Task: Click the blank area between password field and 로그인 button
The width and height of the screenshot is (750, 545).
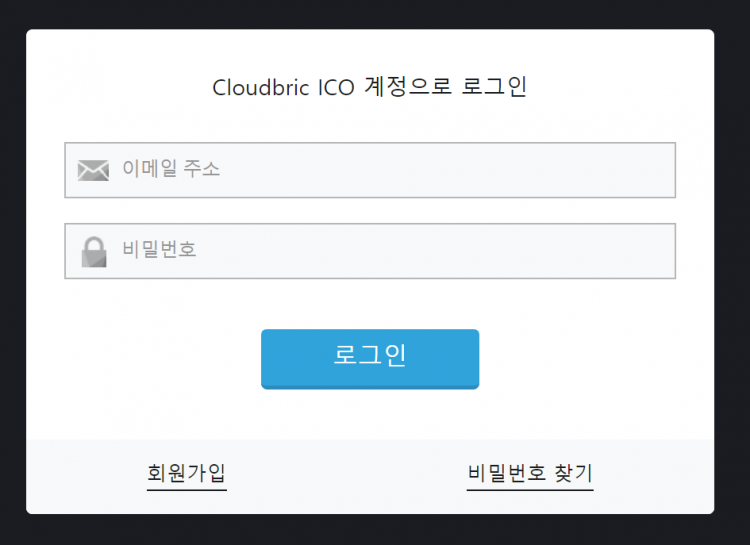Action: click(x=370, y=304)
